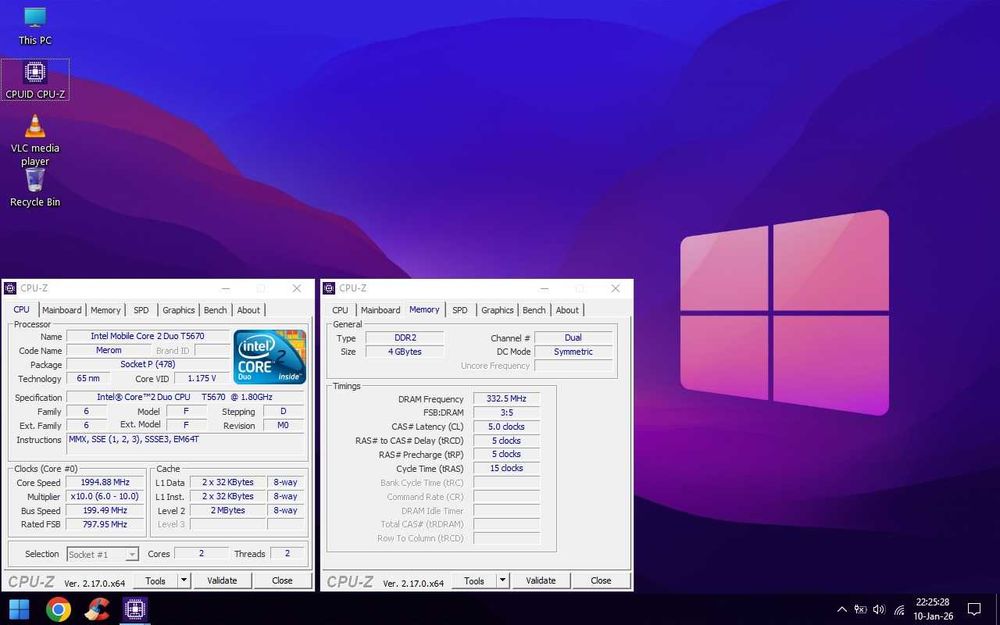Click the 4 GBytes memory size value
Image resolution: width=1000 pixels, height=625 pixels.
pyautogui.click(x=404, y=352)
